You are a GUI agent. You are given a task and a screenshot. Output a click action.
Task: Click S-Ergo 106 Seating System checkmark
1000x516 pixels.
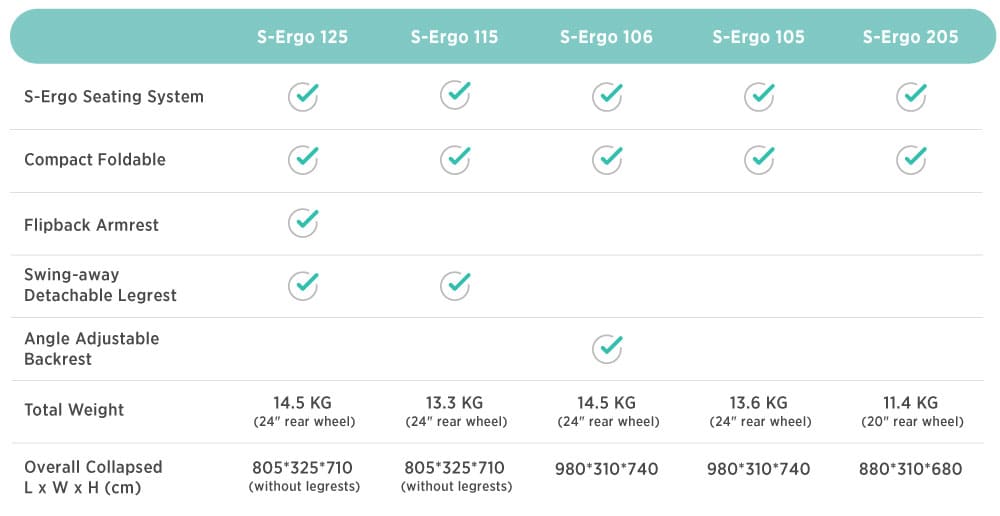tap(607, 96)
